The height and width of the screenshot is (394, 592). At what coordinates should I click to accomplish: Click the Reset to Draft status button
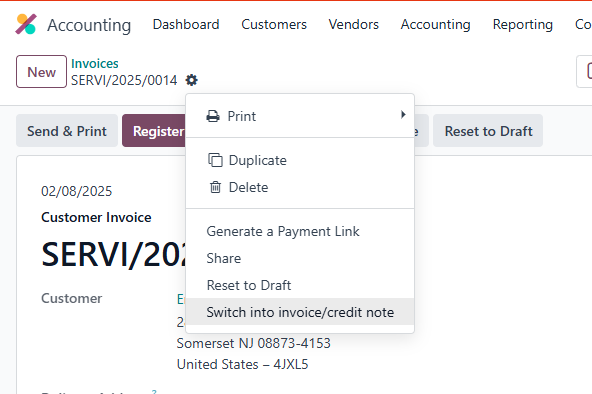click(488, 131)
